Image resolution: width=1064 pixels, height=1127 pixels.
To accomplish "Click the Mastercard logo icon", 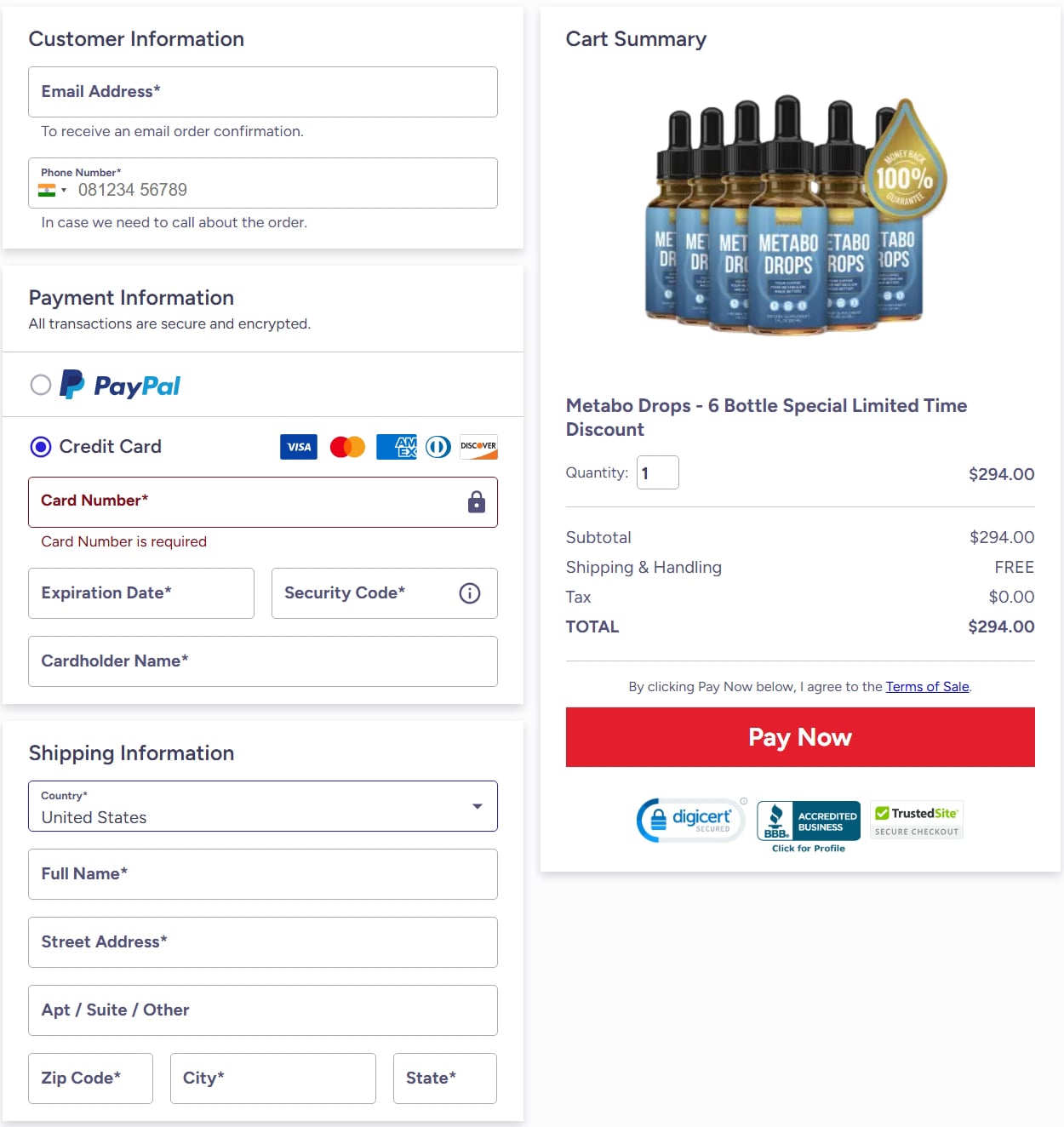I will coord(347,447).
